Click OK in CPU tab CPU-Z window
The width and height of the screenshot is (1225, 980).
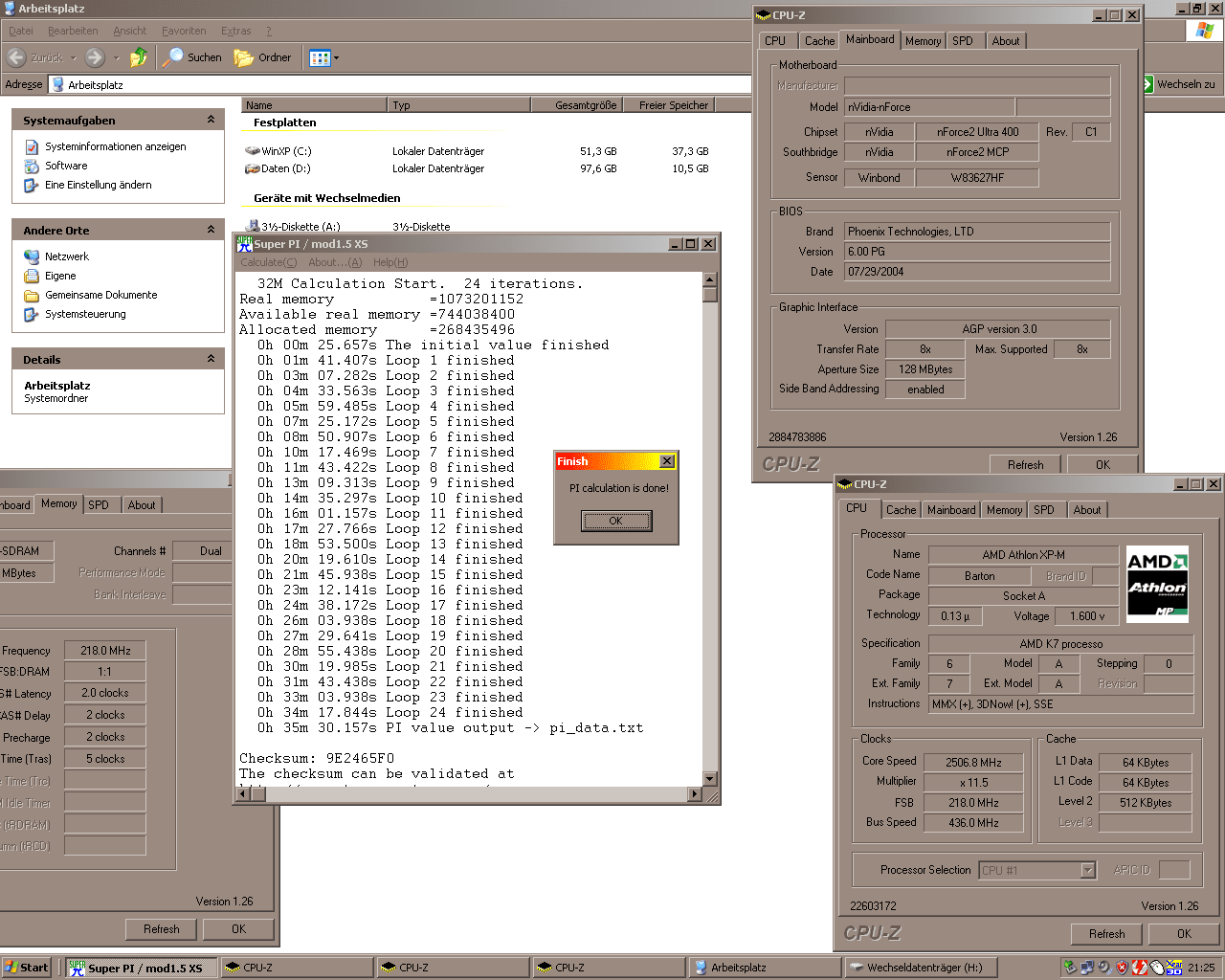1185,933
